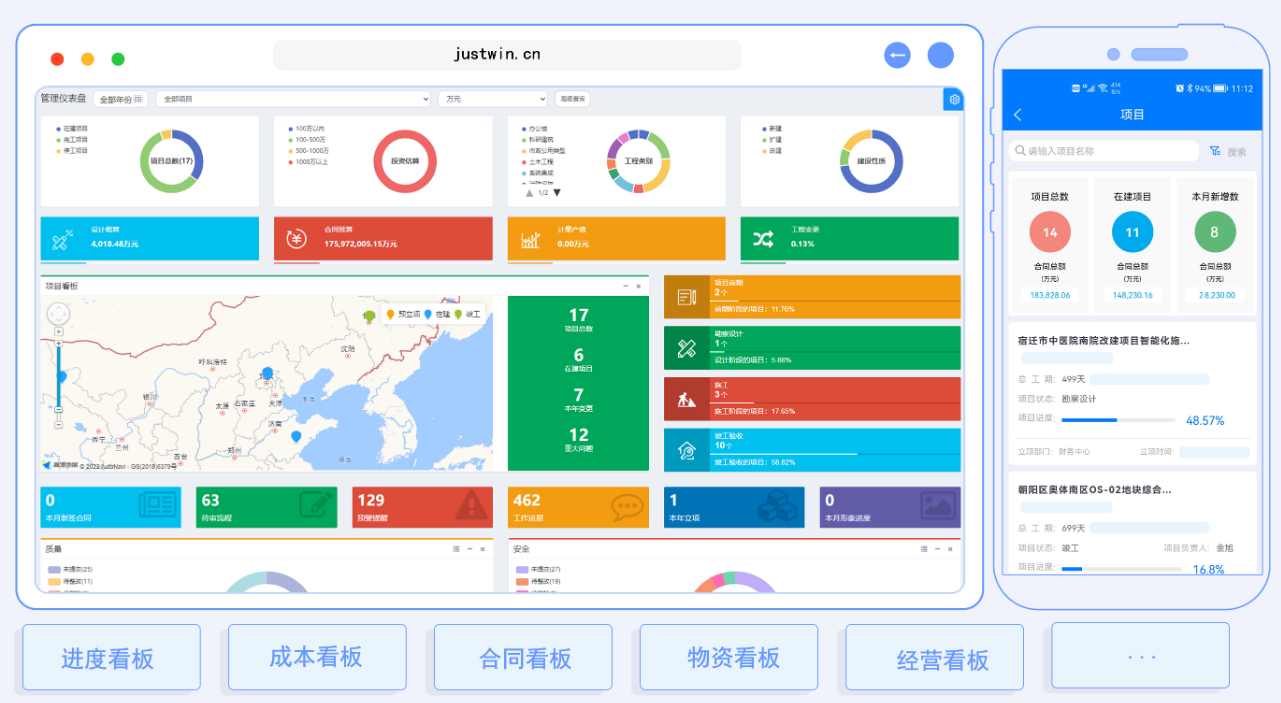Click the mobile project name search field
Viewport: 1281px width, 703px height.
1104,151
